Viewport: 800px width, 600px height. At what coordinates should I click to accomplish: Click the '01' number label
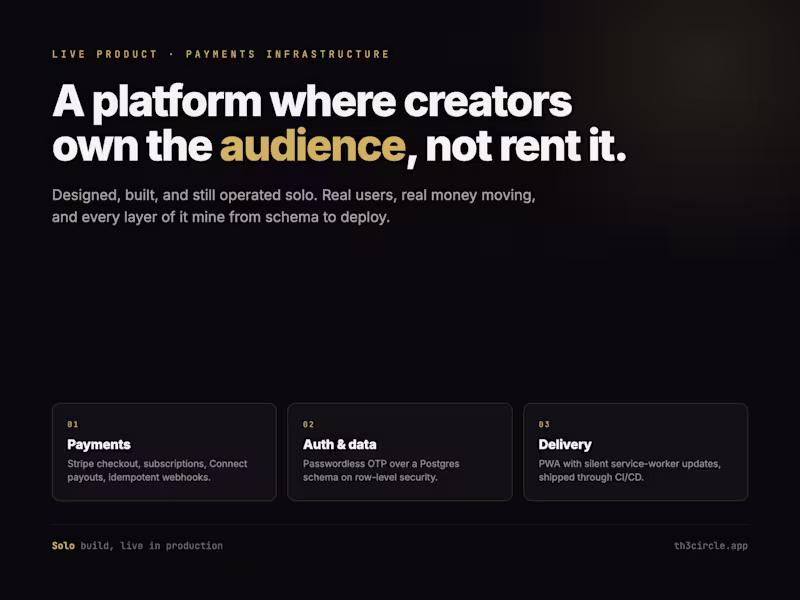click(x=73, y=424)
